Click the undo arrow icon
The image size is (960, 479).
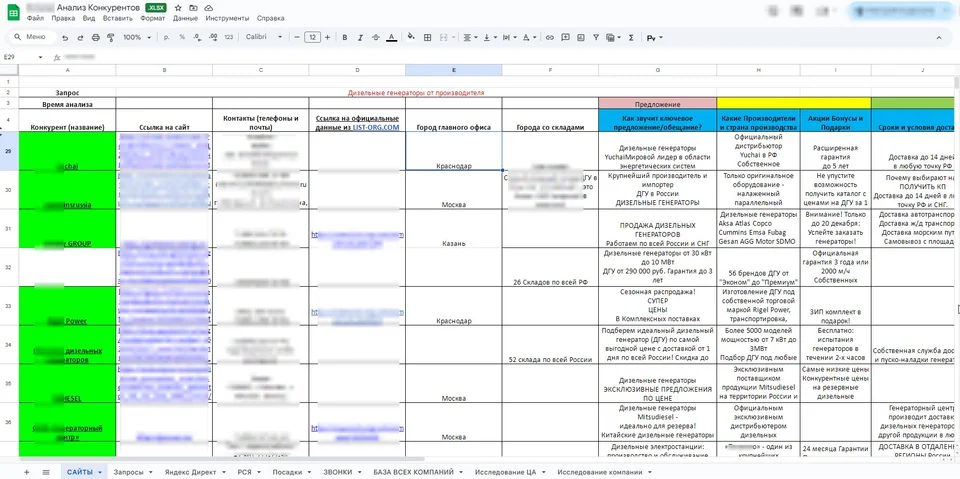(66, 37)
